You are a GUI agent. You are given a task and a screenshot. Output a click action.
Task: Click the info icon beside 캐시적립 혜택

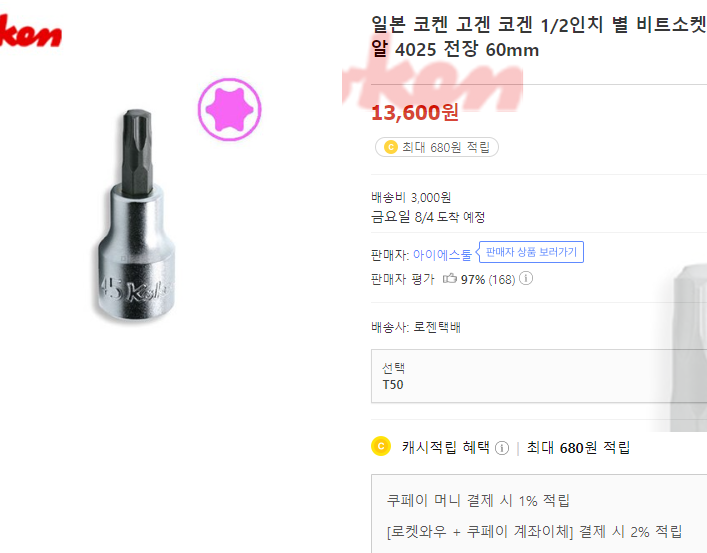tap(502, 447)
